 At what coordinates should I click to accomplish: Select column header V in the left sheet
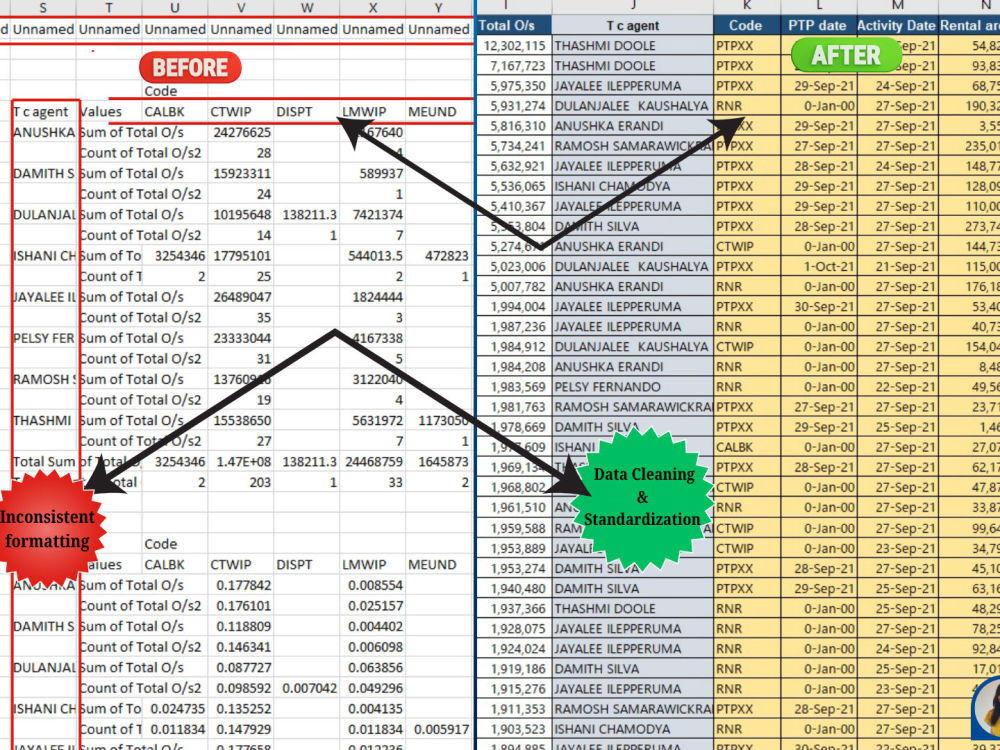(x=241, y=8)
